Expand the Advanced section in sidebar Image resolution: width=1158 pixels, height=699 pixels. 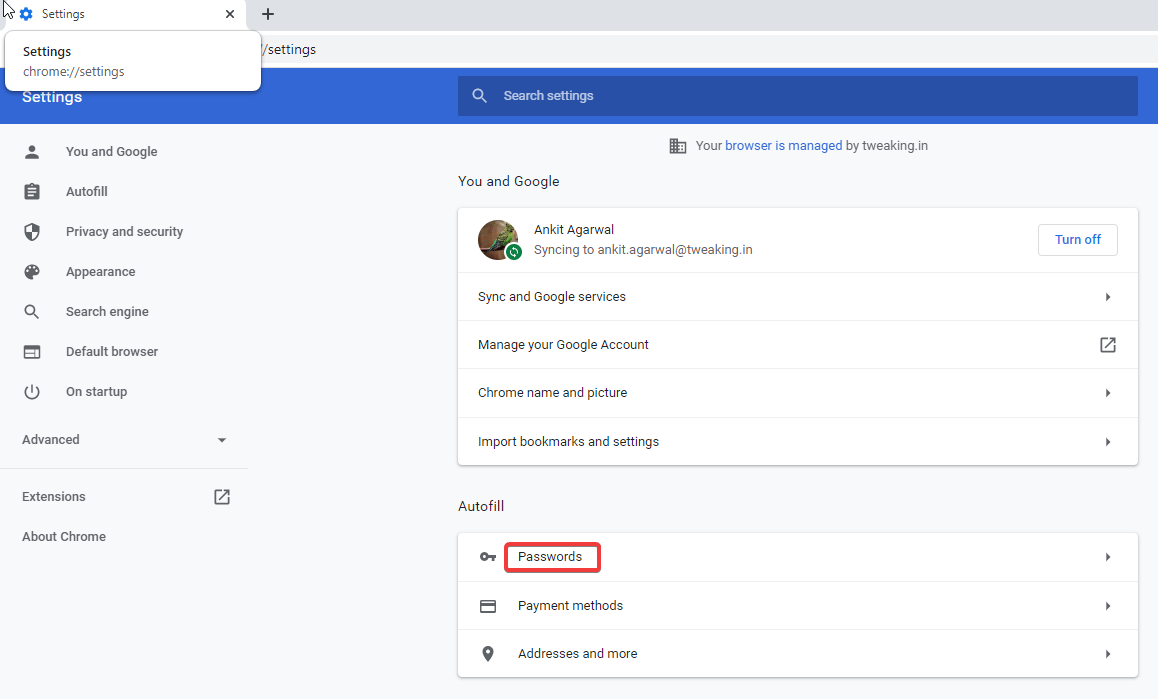[x=222, y=440]
